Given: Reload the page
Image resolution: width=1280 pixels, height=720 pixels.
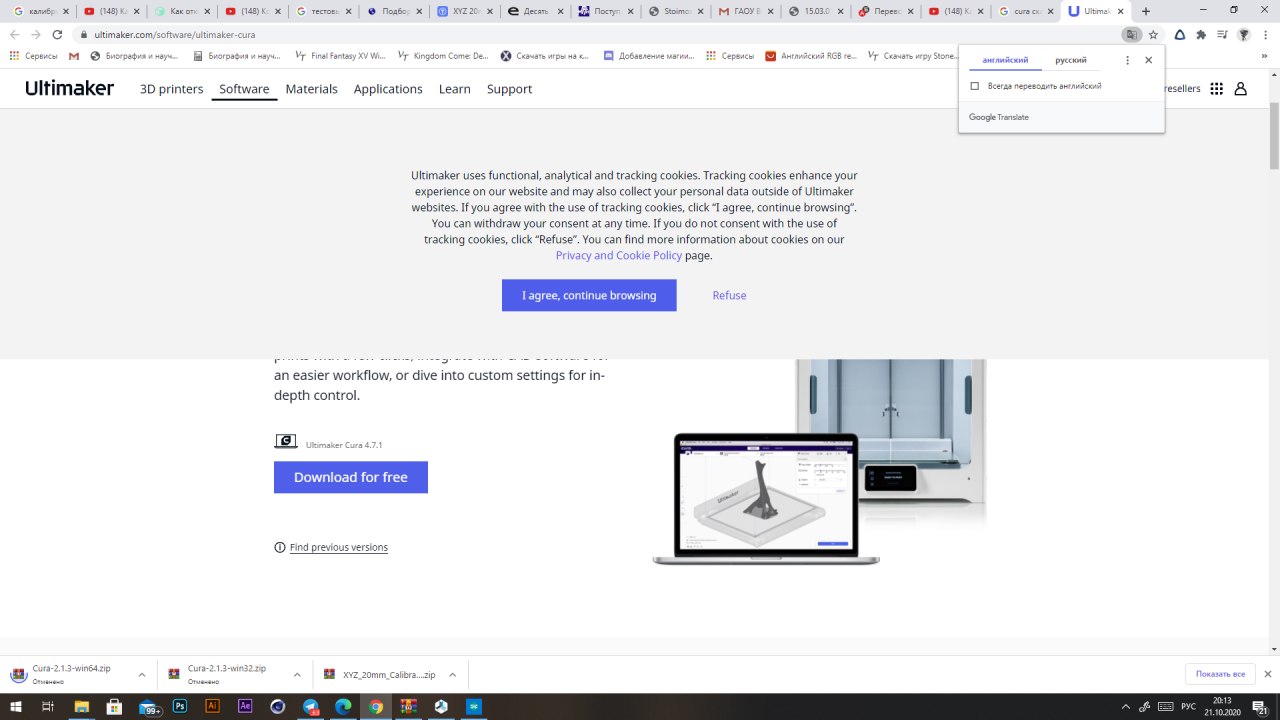Looking at the screenshot, I should tap(57, 34).
